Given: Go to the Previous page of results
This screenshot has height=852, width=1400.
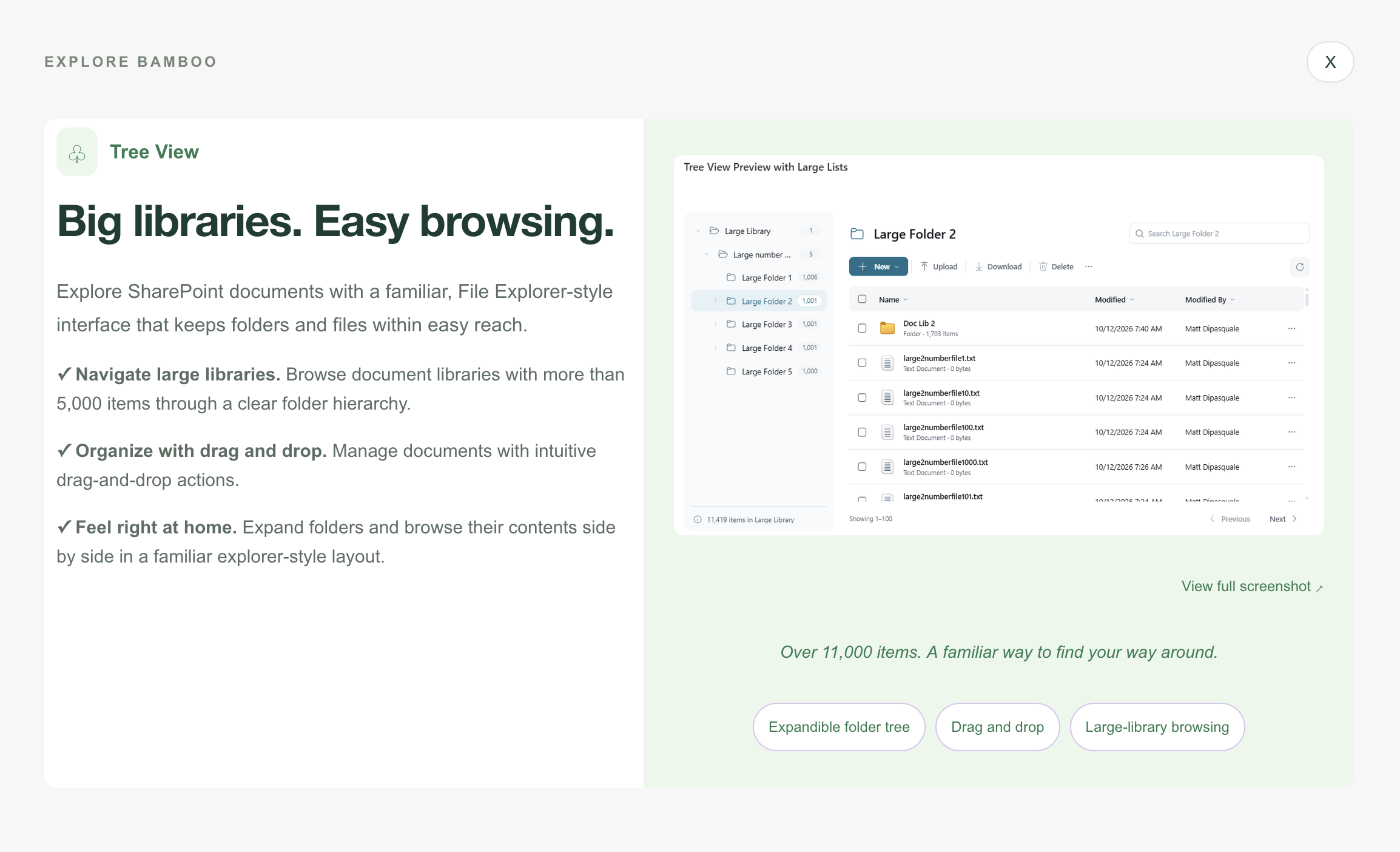Looking at the screenshot, I should click(1230, 519).
